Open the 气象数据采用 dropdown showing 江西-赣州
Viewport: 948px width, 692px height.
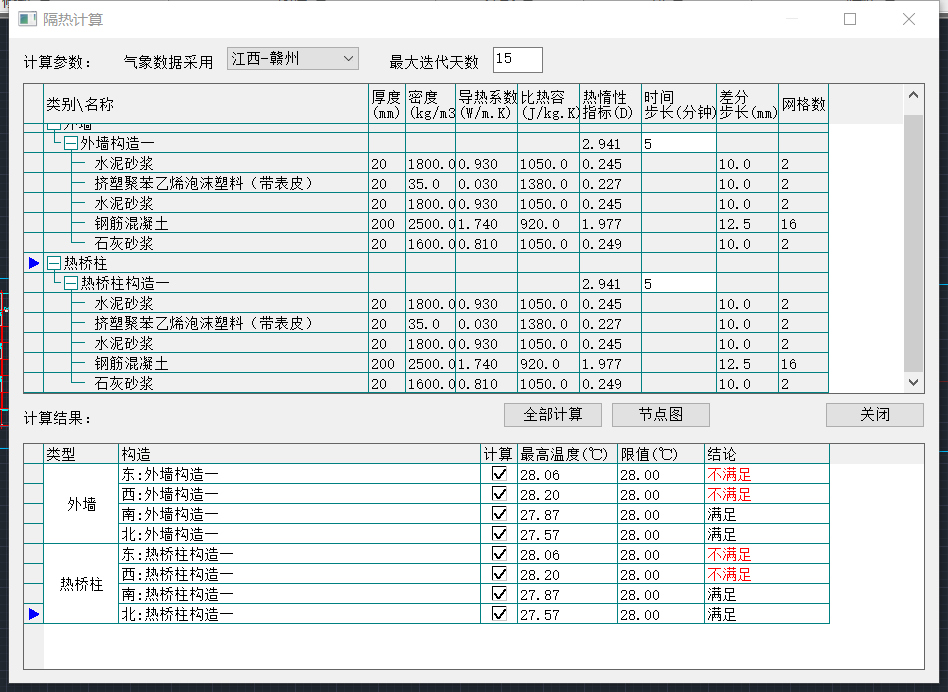coord(292,59)
